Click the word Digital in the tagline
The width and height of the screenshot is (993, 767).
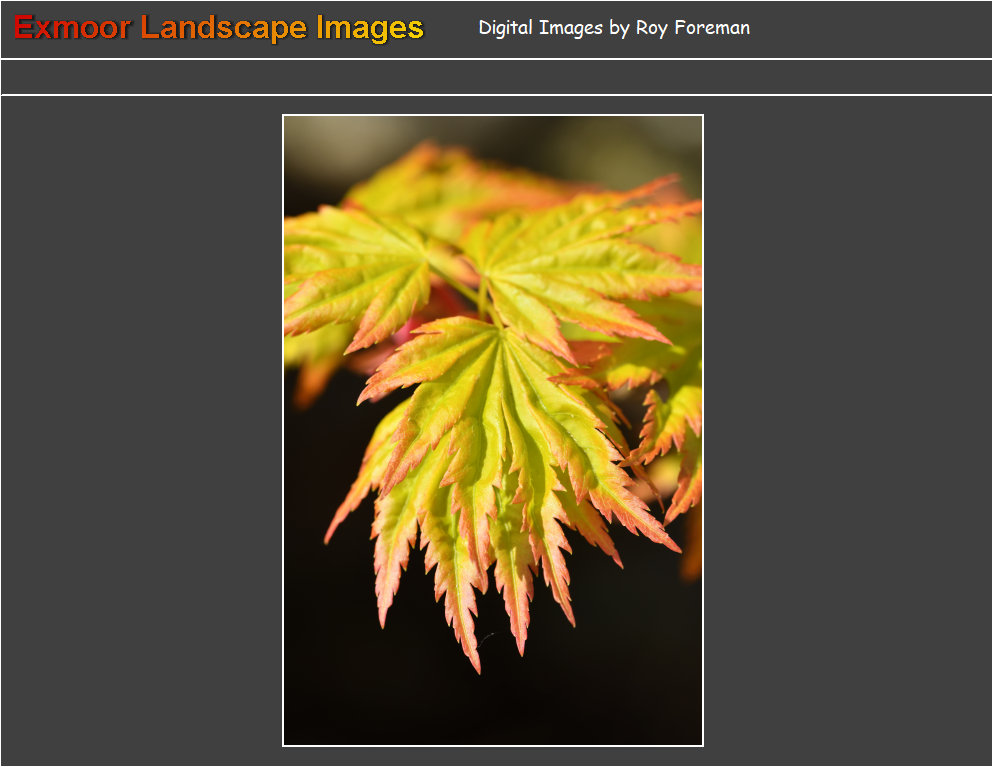(506, 28)
